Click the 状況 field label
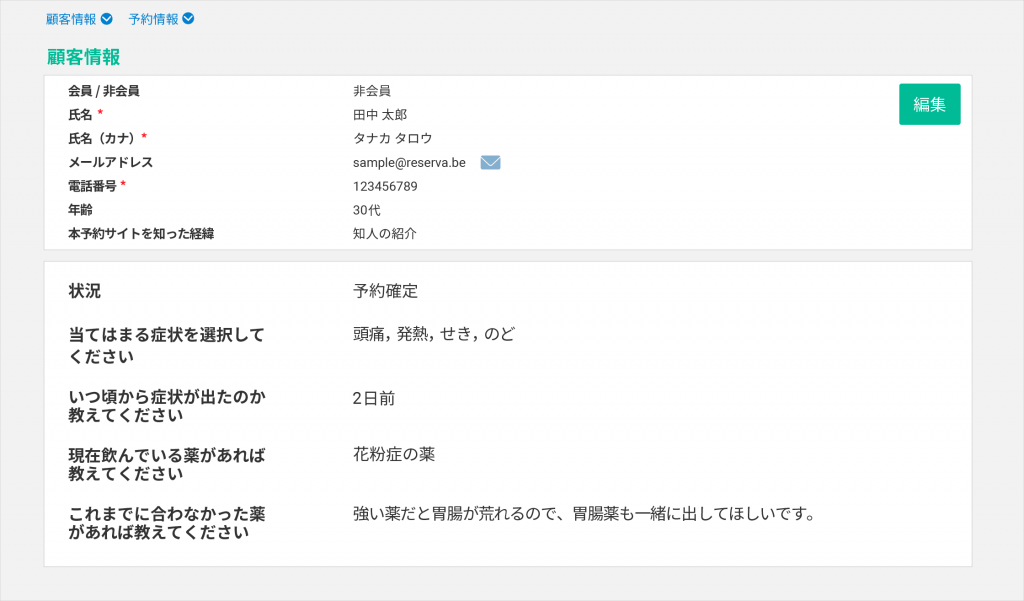The image size is (1024, 601). (84, 291)
